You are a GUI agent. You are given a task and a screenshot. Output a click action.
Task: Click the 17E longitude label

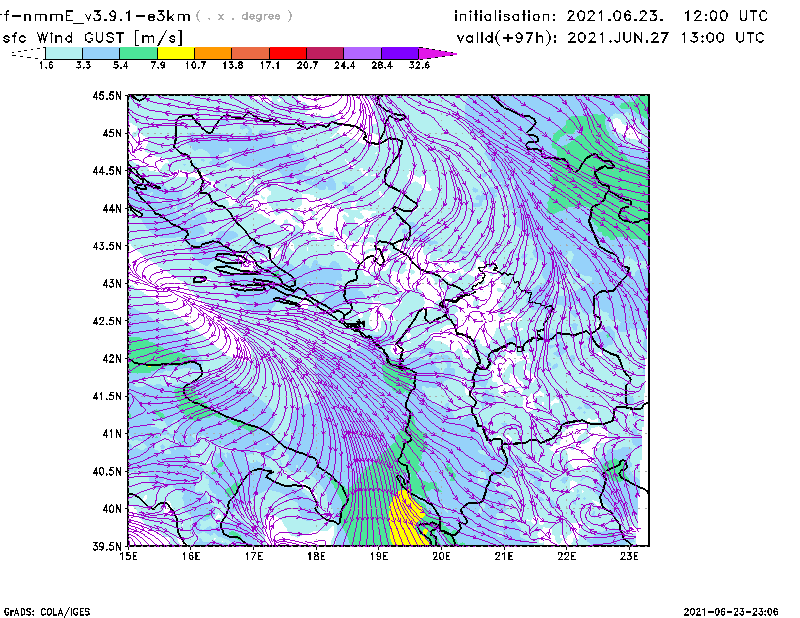(x=254, y=556)
